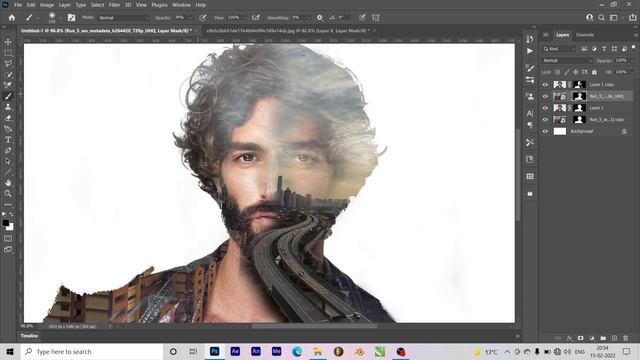
Task: Create new group folder icon in Layers panel
Action: (603, 338)
